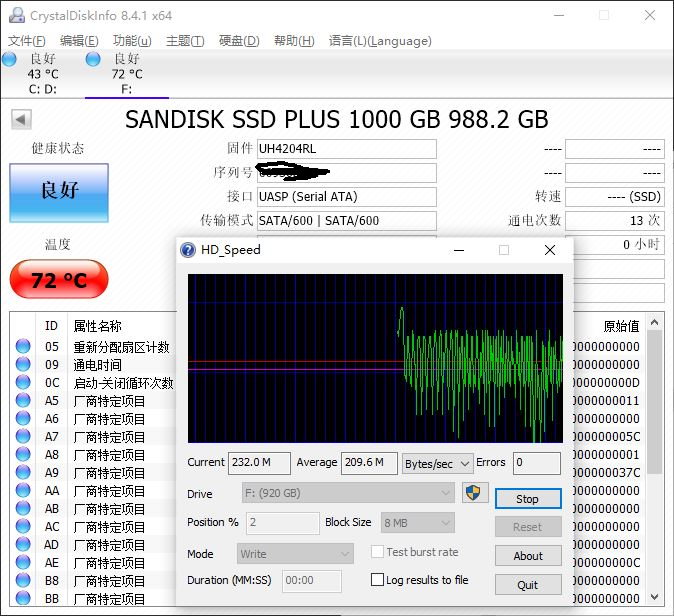
Task: Click the status orb for attribute AC
Action: point(23,527)
